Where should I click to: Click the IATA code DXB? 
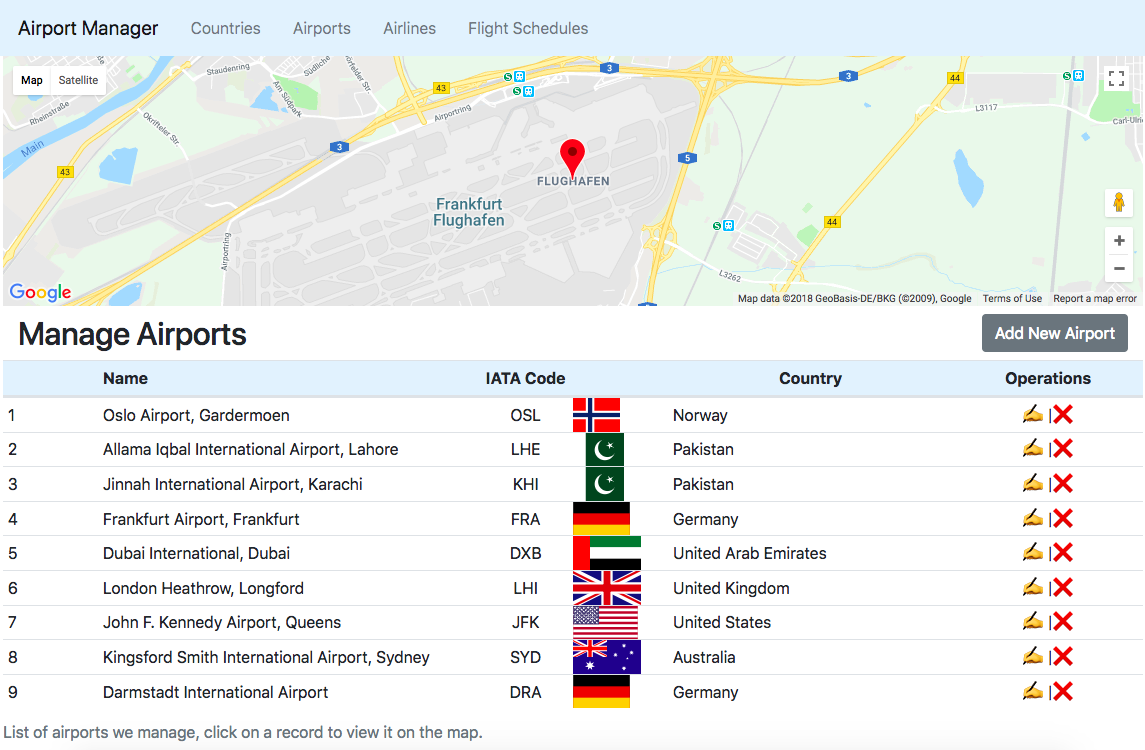[x=526, y=554]
